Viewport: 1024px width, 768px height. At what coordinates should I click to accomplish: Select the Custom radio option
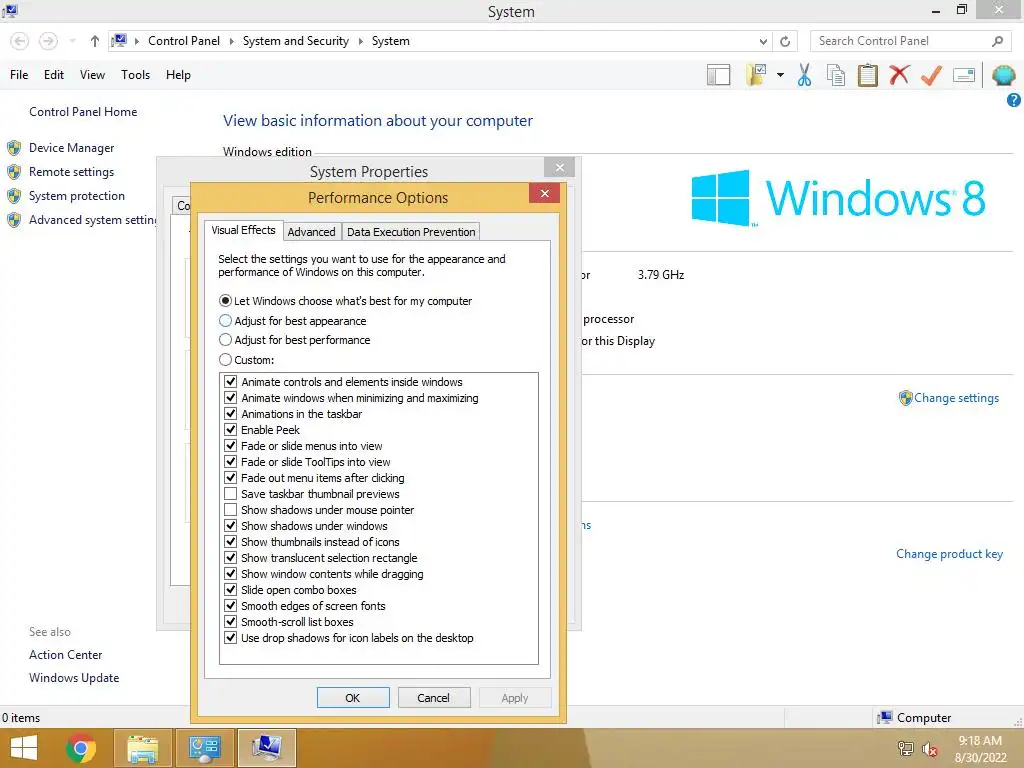[x=225, y=359]
